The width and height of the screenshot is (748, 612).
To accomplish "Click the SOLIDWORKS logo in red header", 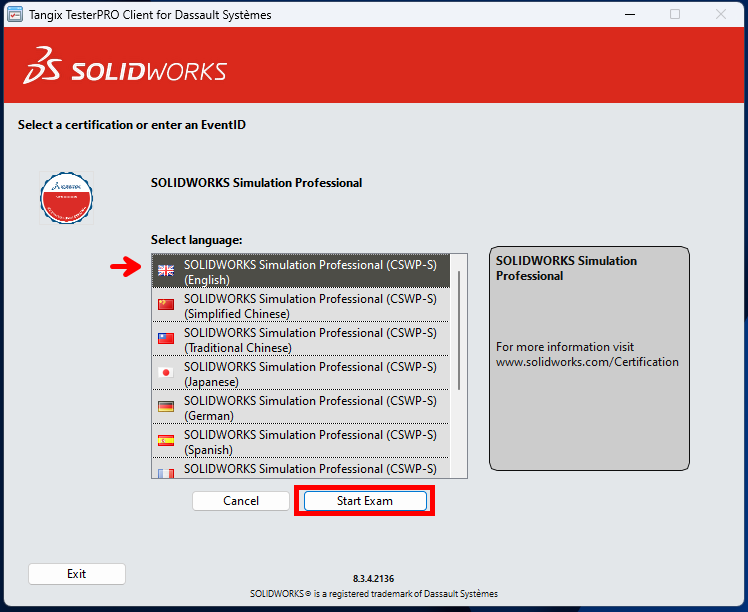I will point(125,67).
